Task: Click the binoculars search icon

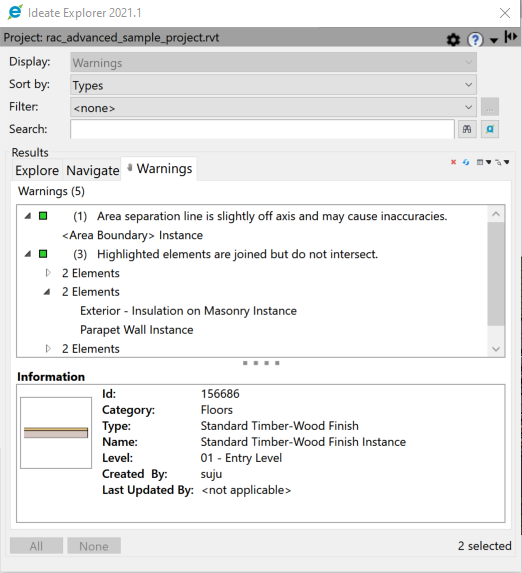Action: click(x=467, y=129)
